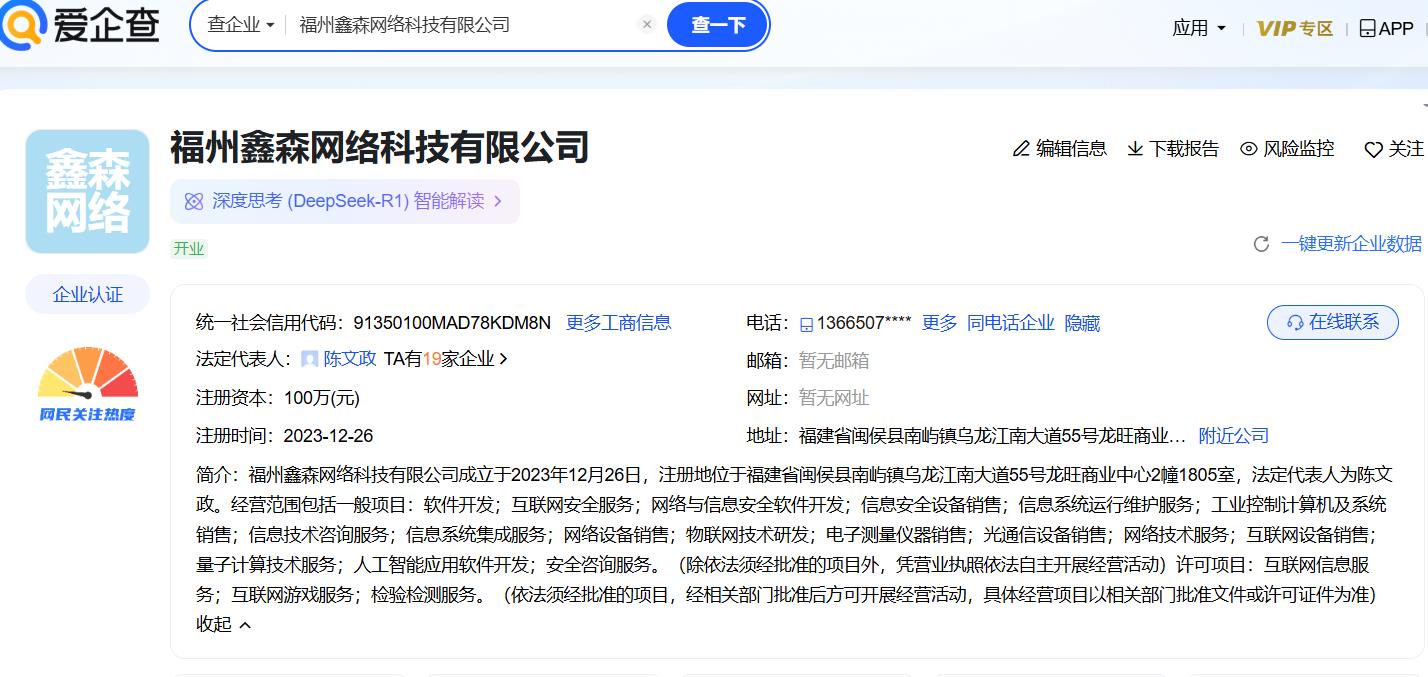The height and width of the screenshot is (677, 1428).
Task: Show 更多 phone numbers
Action: pyautogui.click(x=939, y=322)
